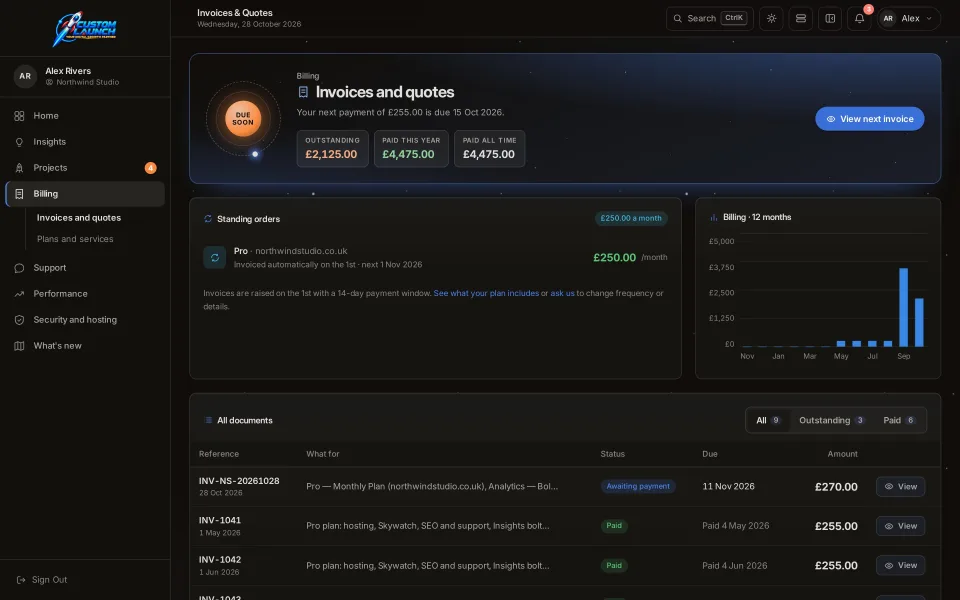Click the £270.00 amount

(836, 487)
